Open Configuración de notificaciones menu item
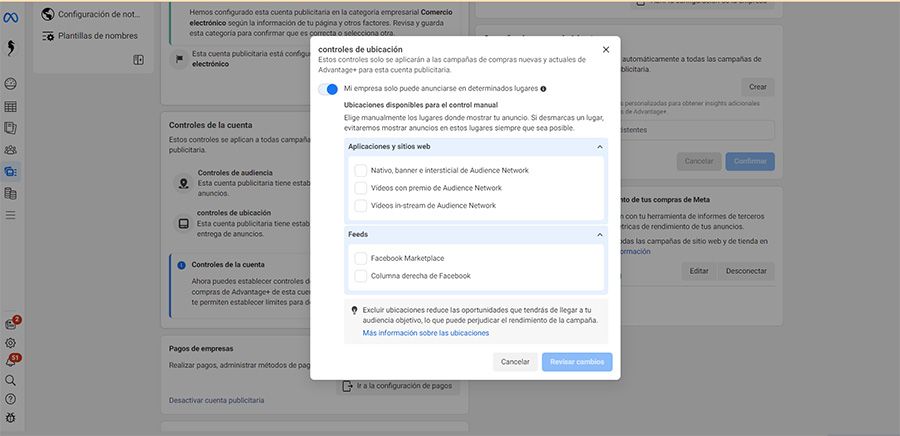 pos(92,14)
